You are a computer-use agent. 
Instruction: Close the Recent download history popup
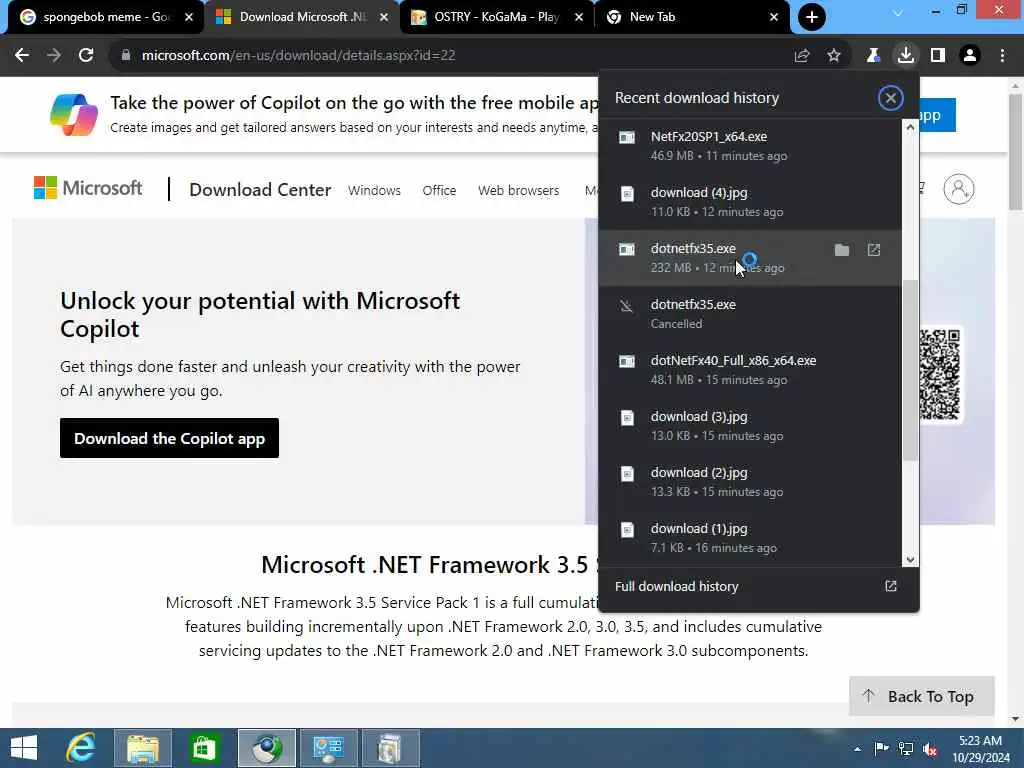pos(890,98)
